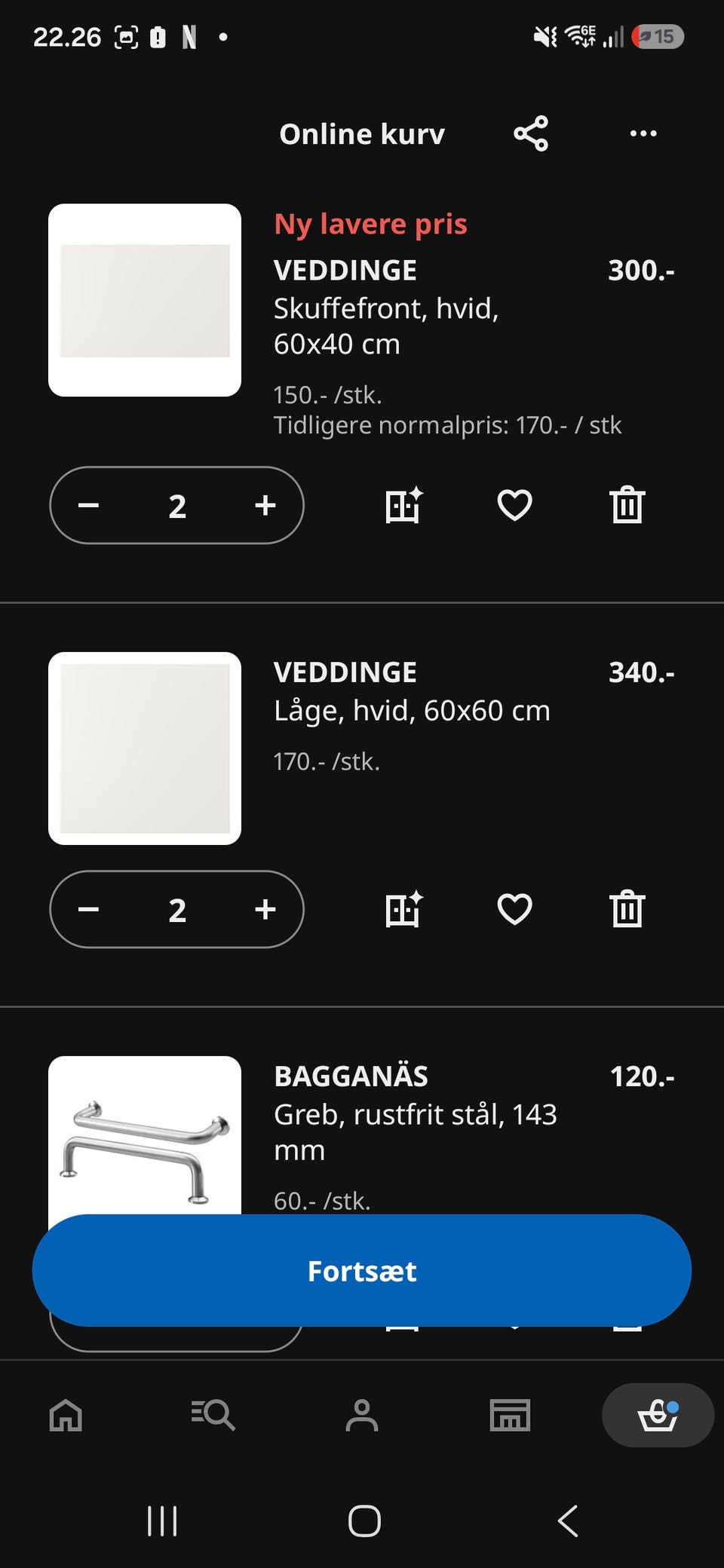Open the store tab in bottom navigation
Screen dimensions: 724x1568
tap(510, 1415)
